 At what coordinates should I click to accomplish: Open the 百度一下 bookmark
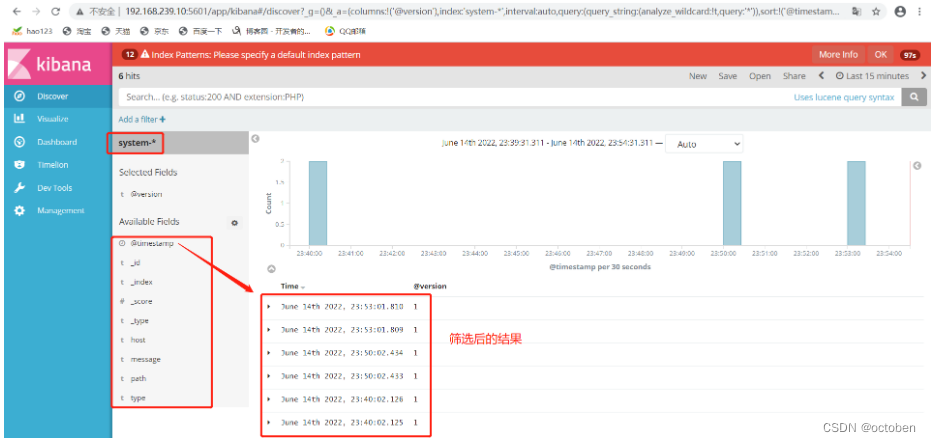(x=201, y=31)
